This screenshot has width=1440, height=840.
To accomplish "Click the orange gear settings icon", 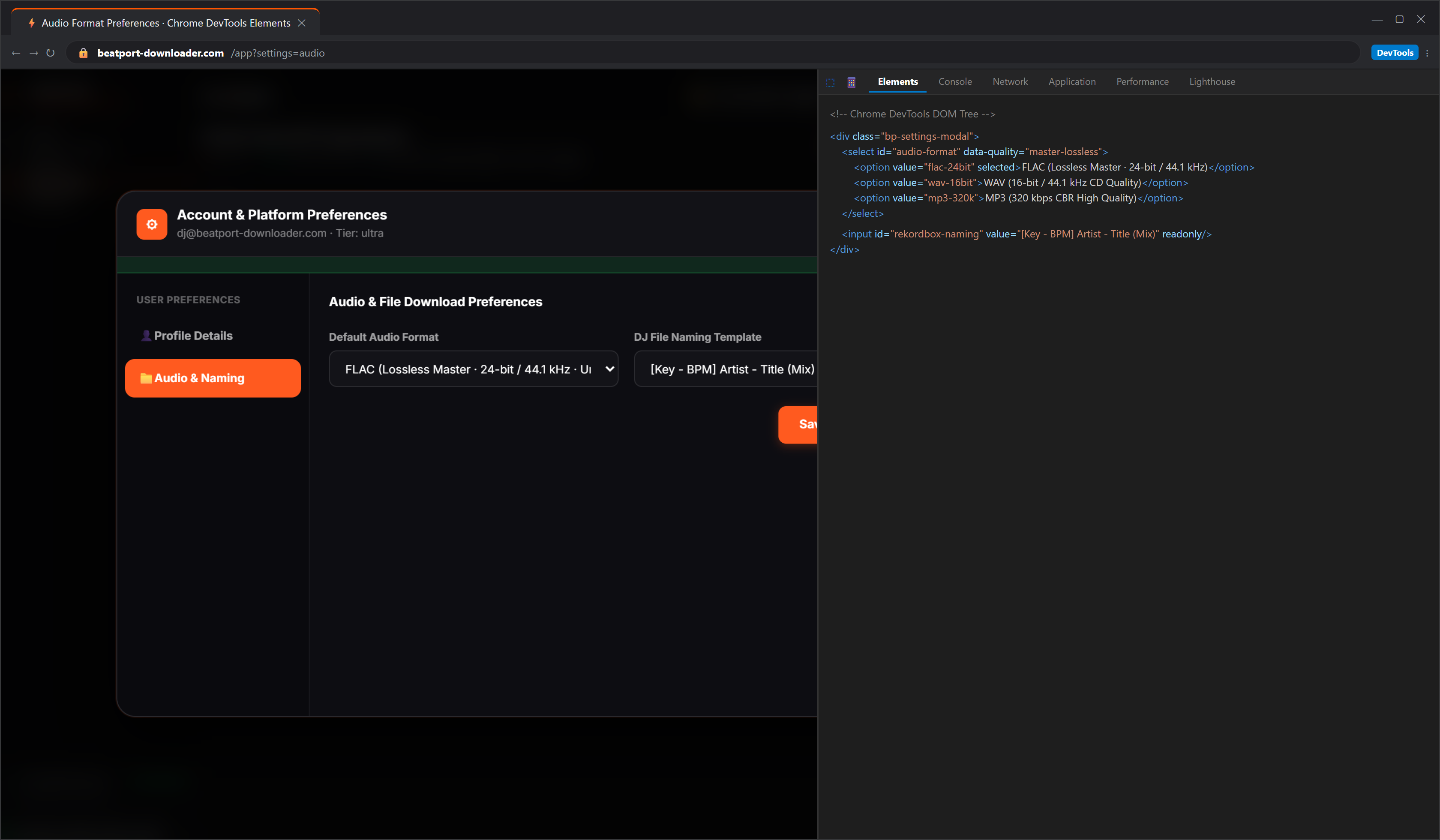I will point(151,224).
